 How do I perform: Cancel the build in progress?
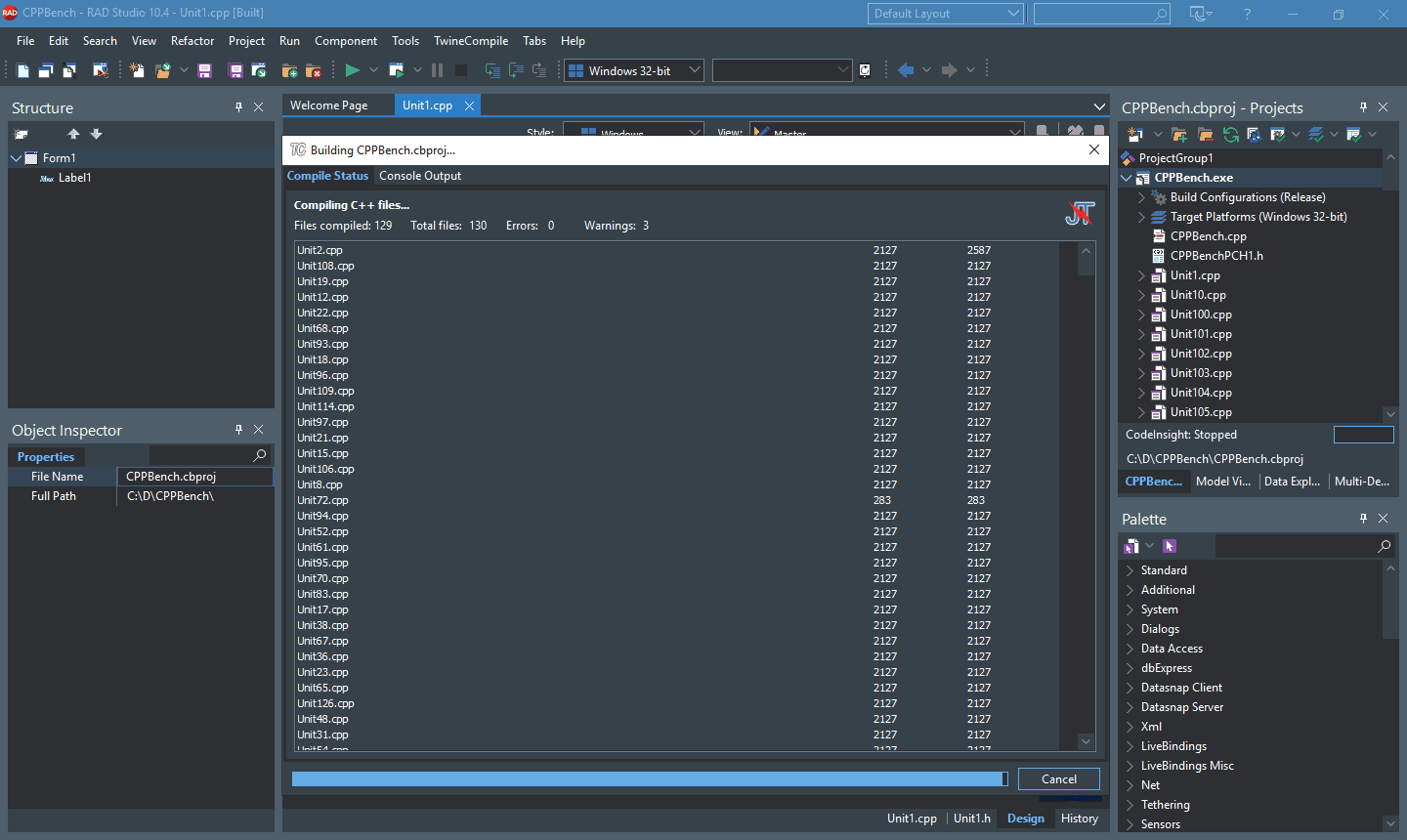[1059, 778]
